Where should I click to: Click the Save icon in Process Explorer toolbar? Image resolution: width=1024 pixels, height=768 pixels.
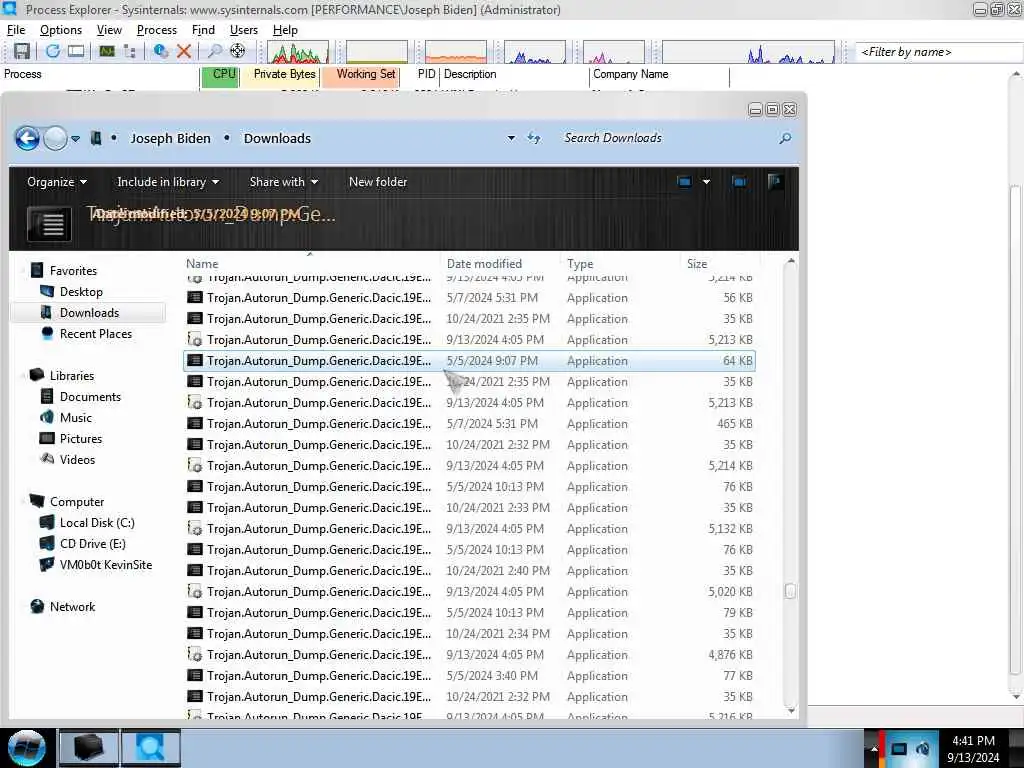(x=22, y=51)
